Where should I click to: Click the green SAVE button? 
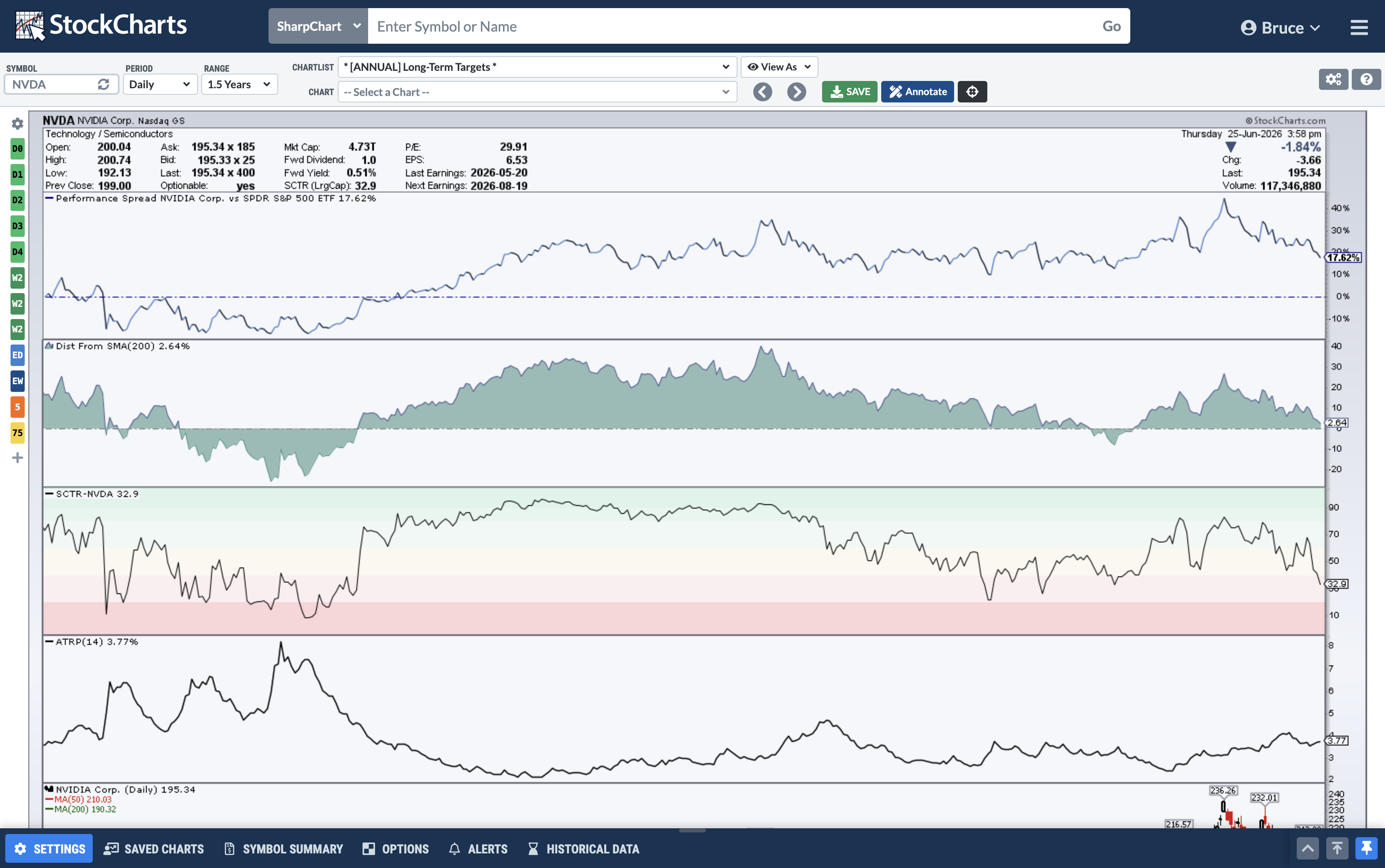point(849,92)
